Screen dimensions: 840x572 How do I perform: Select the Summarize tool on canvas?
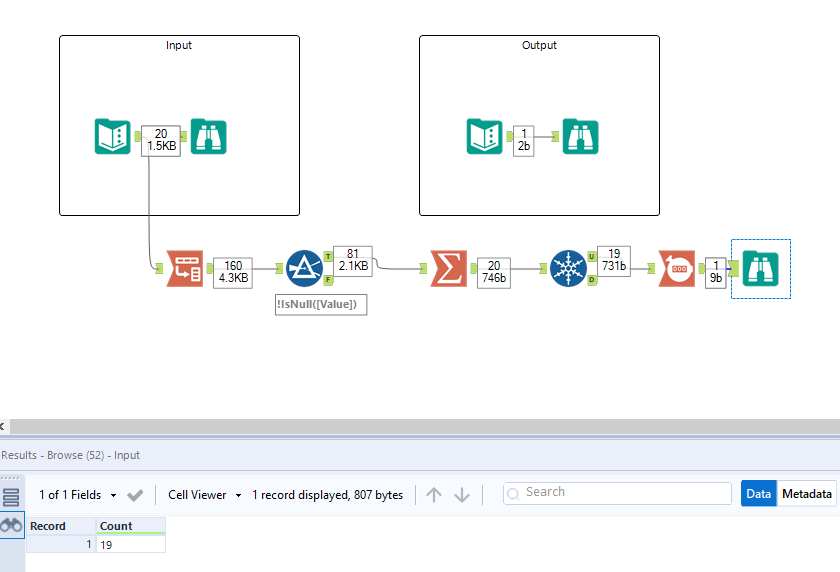[x=448, y=268]
